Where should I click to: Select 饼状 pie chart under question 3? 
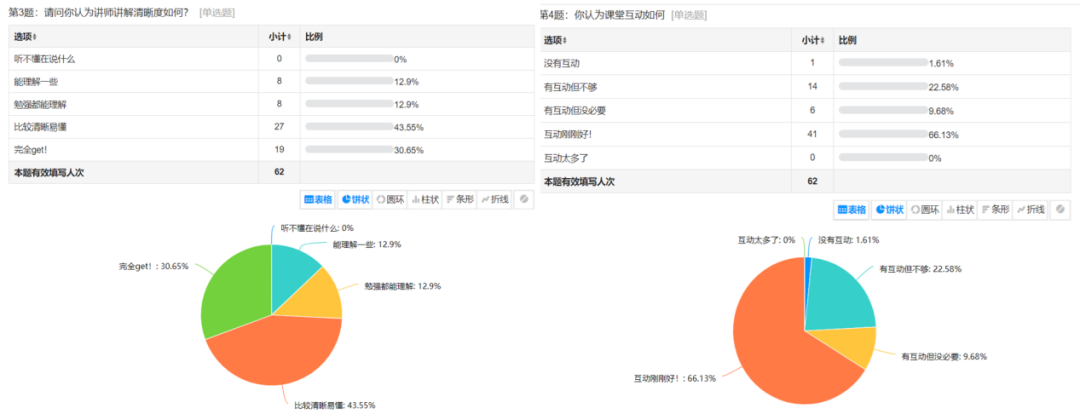click(356, 200)
